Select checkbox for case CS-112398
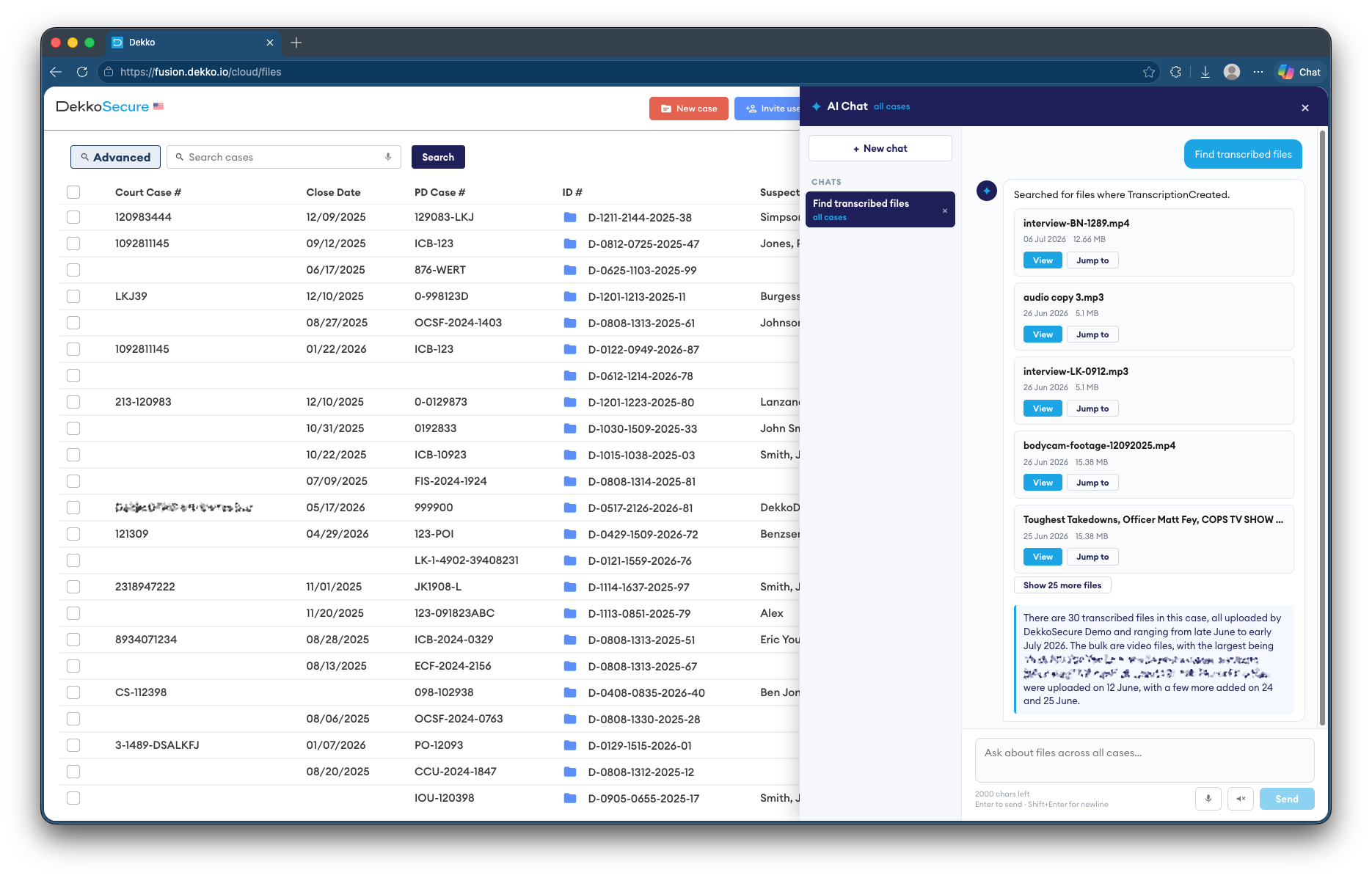Screen dimensions: 1372x878 click(73, 692)
